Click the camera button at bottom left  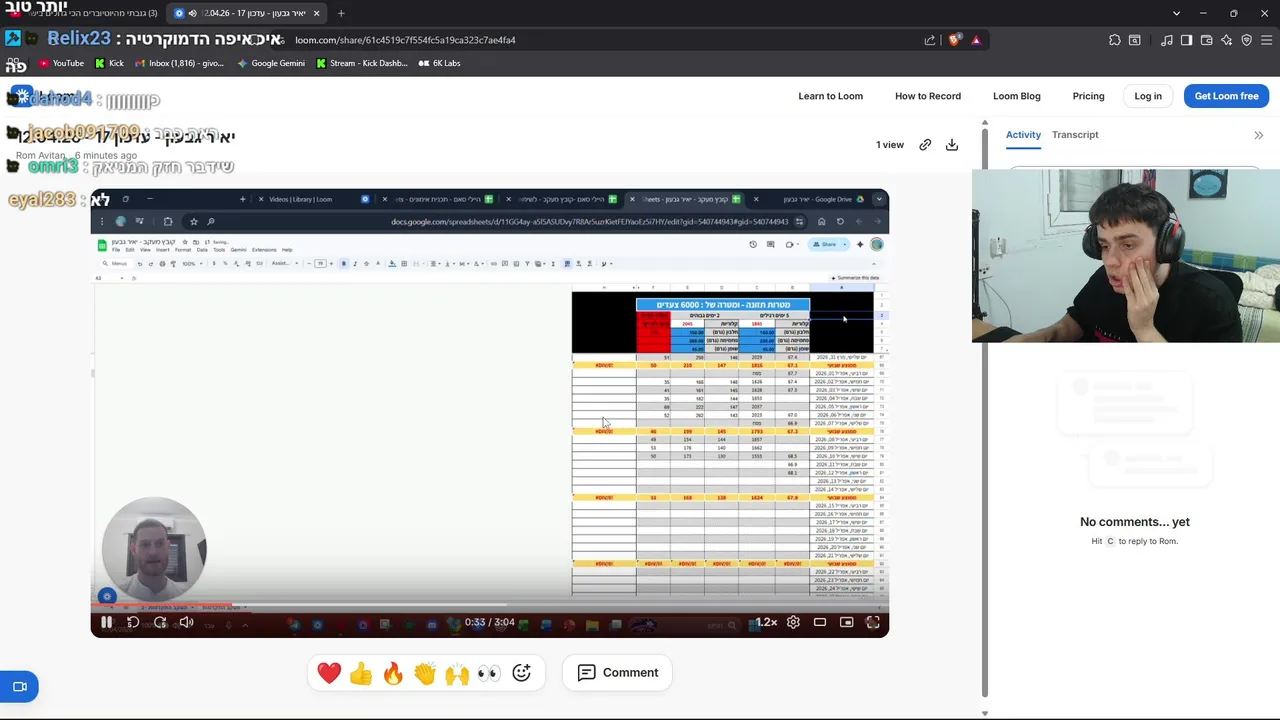click(19, 687)
